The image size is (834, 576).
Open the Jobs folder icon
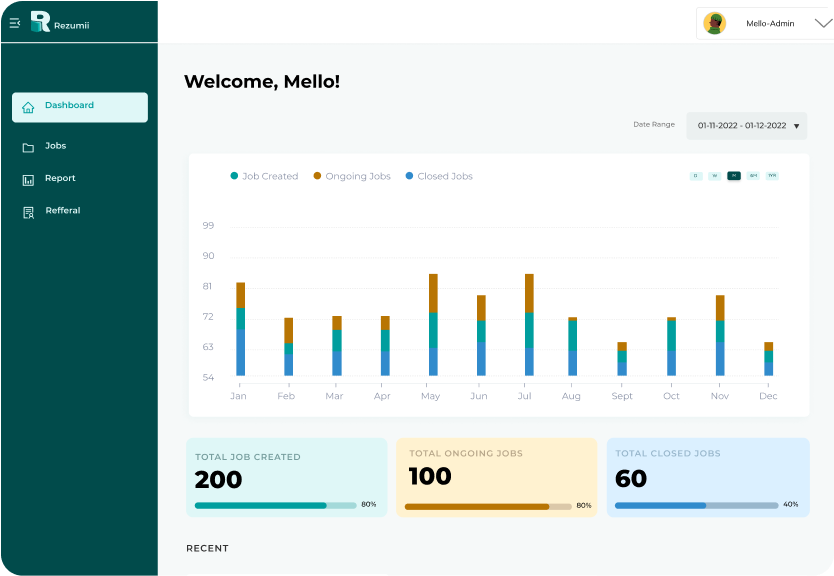[x=28, y=147]
